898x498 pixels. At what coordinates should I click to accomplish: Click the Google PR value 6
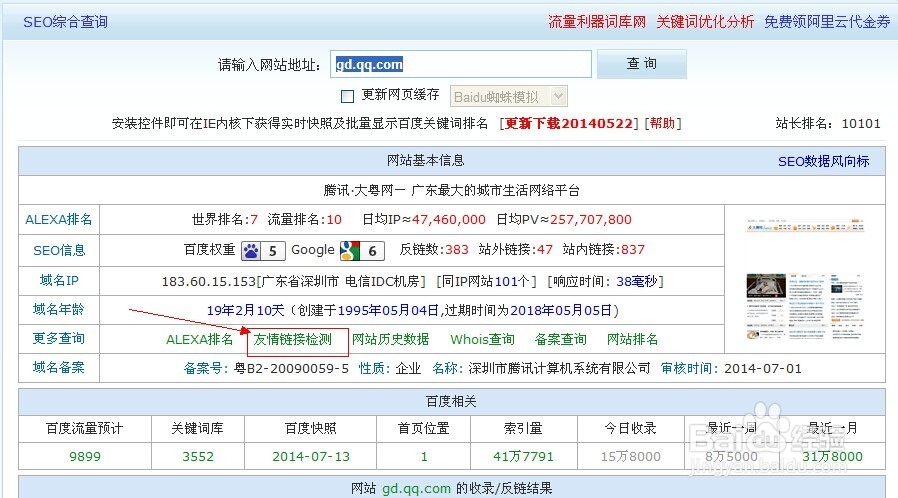(x=372, y=251)
